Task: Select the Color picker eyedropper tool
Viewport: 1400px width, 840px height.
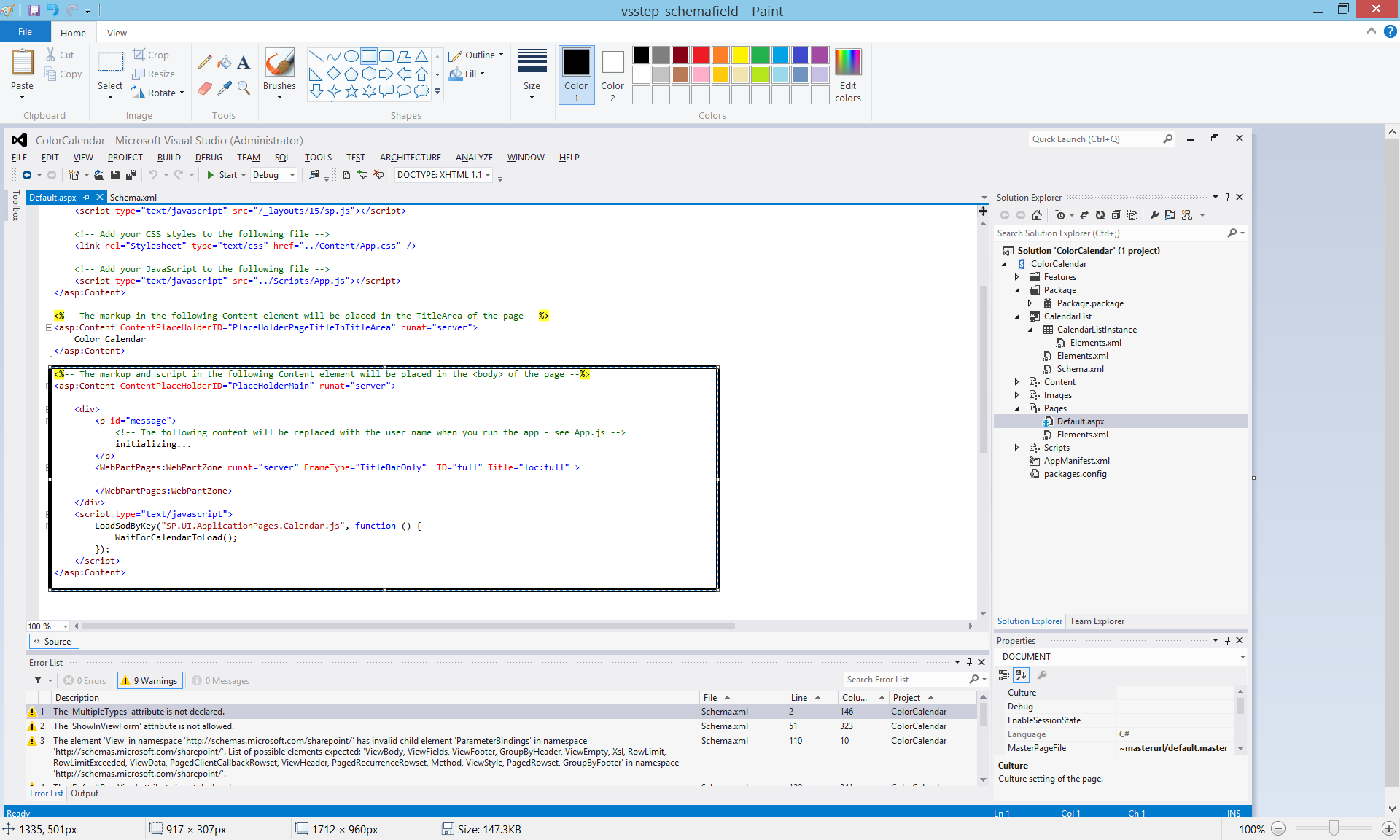Action: [225, 88]
